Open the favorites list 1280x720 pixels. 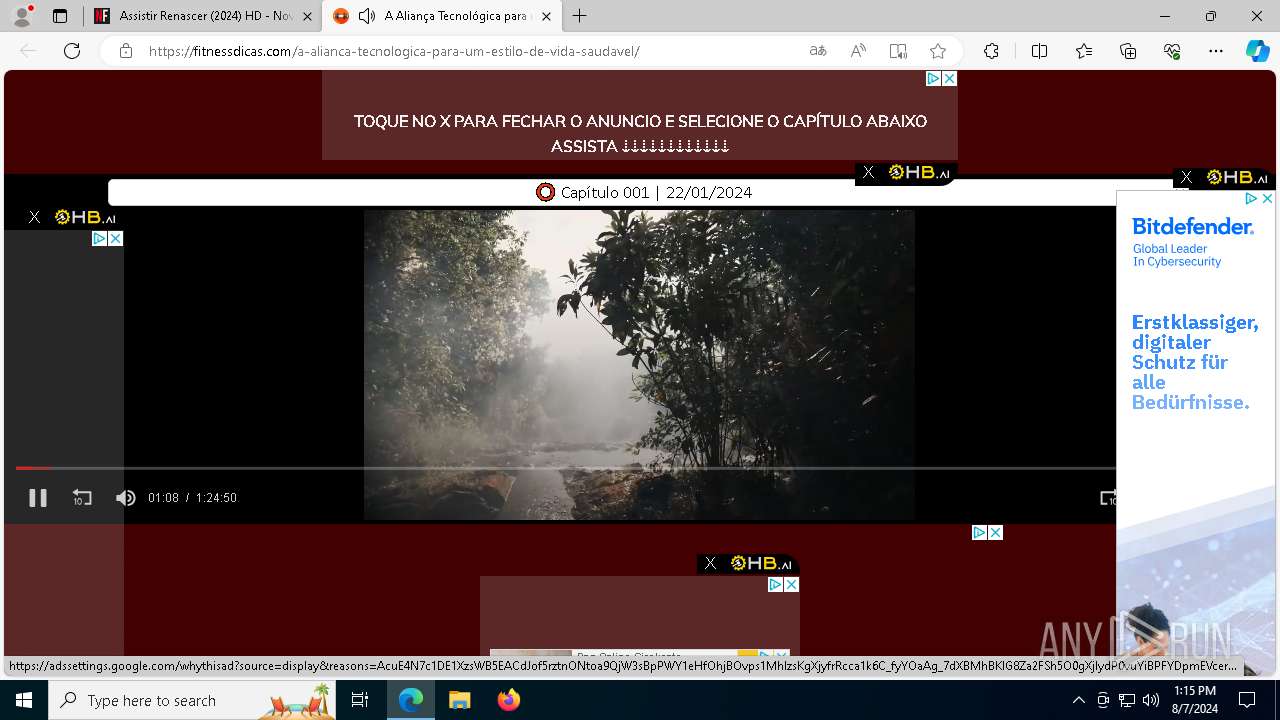click(1084, 51)
